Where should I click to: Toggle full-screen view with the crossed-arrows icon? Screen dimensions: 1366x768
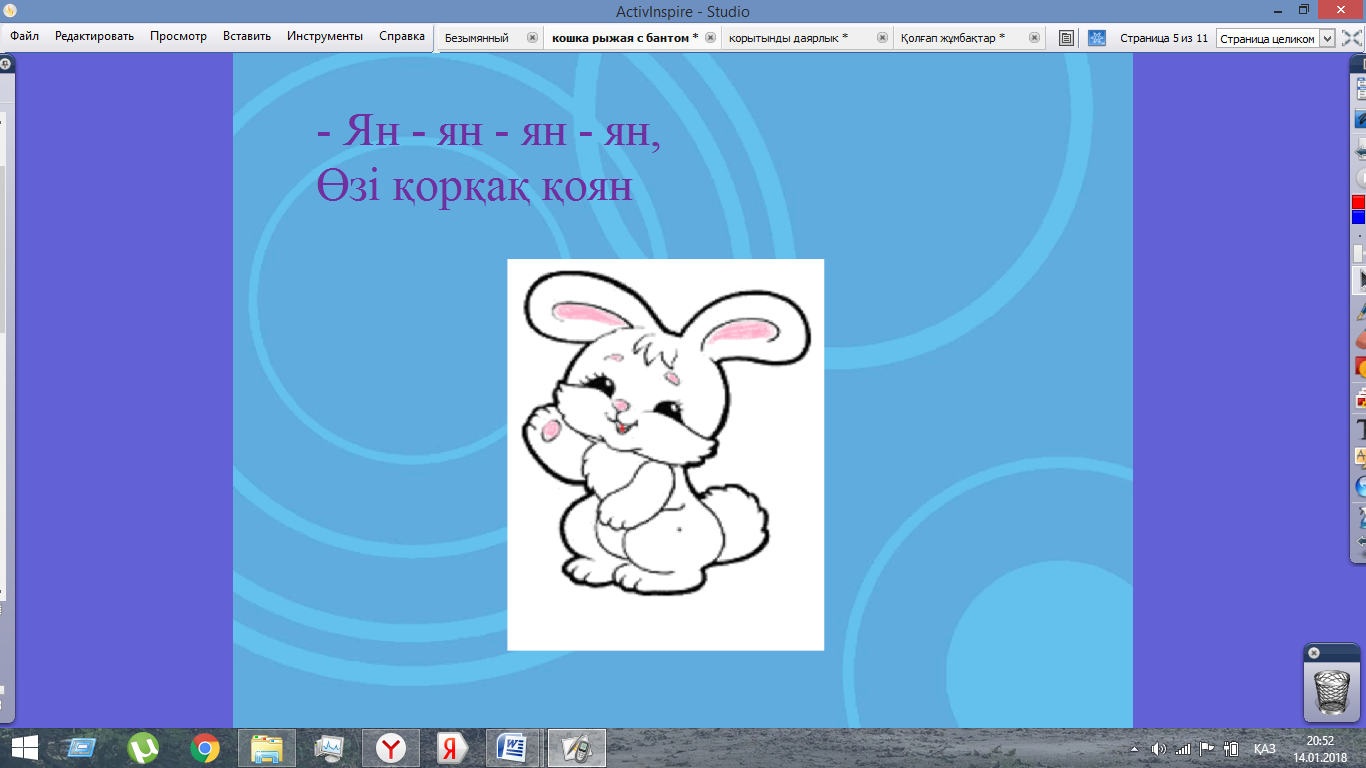(x=1352, y=38)
